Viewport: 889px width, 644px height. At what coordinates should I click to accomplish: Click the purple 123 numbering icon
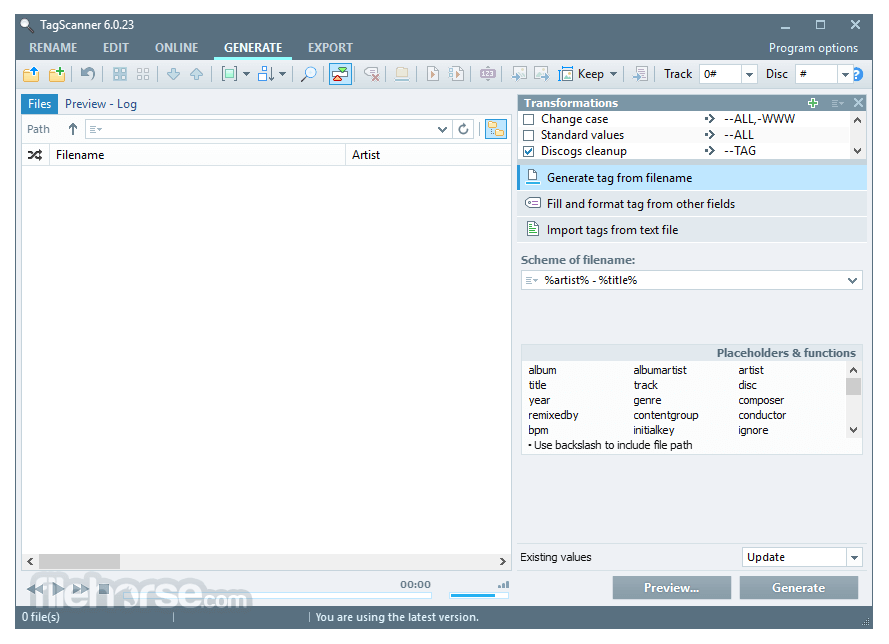pos(488,74)
